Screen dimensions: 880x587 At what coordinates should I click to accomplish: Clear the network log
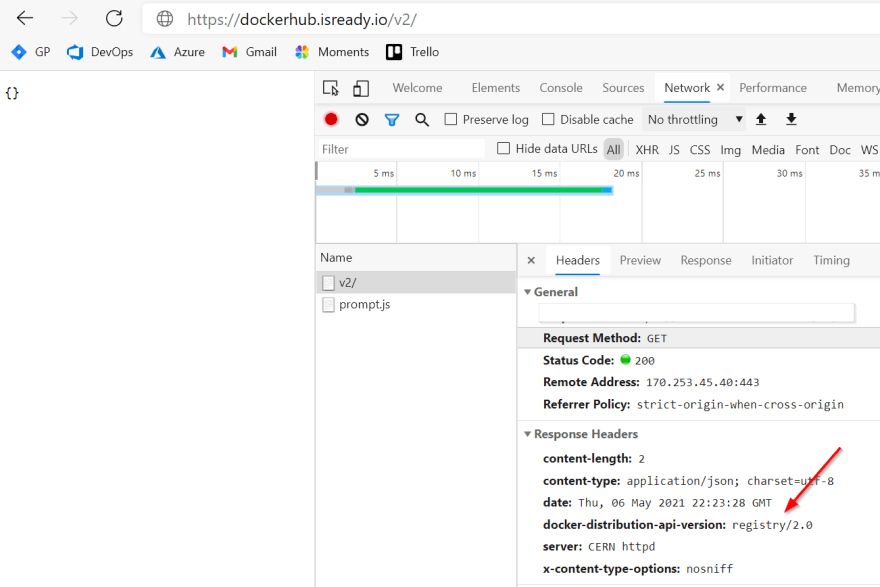click(362, 120)
